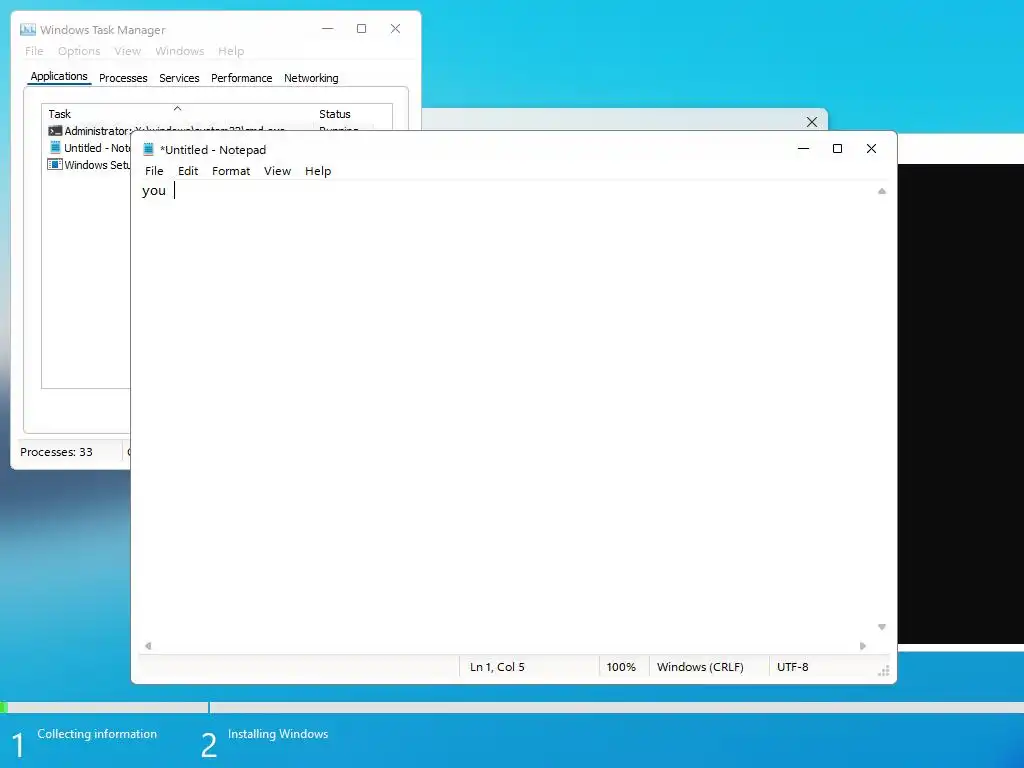Switch to the Performance tab
The height and width of the screenshot is (768, 1024).
[242, 78]
